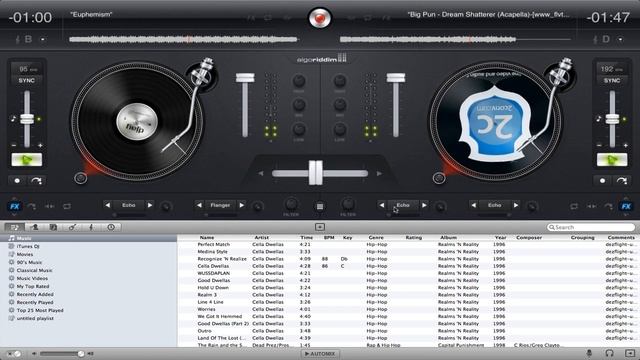The height and width of the screenshot is (360, 640).
Task: Start recording with the red record button
Action: tap(320, 18)
